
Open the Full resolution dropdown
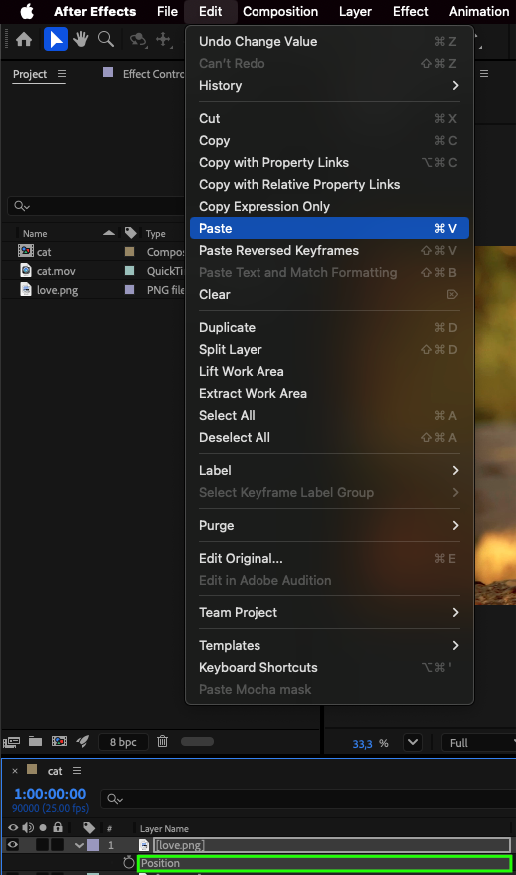point(480,743)
